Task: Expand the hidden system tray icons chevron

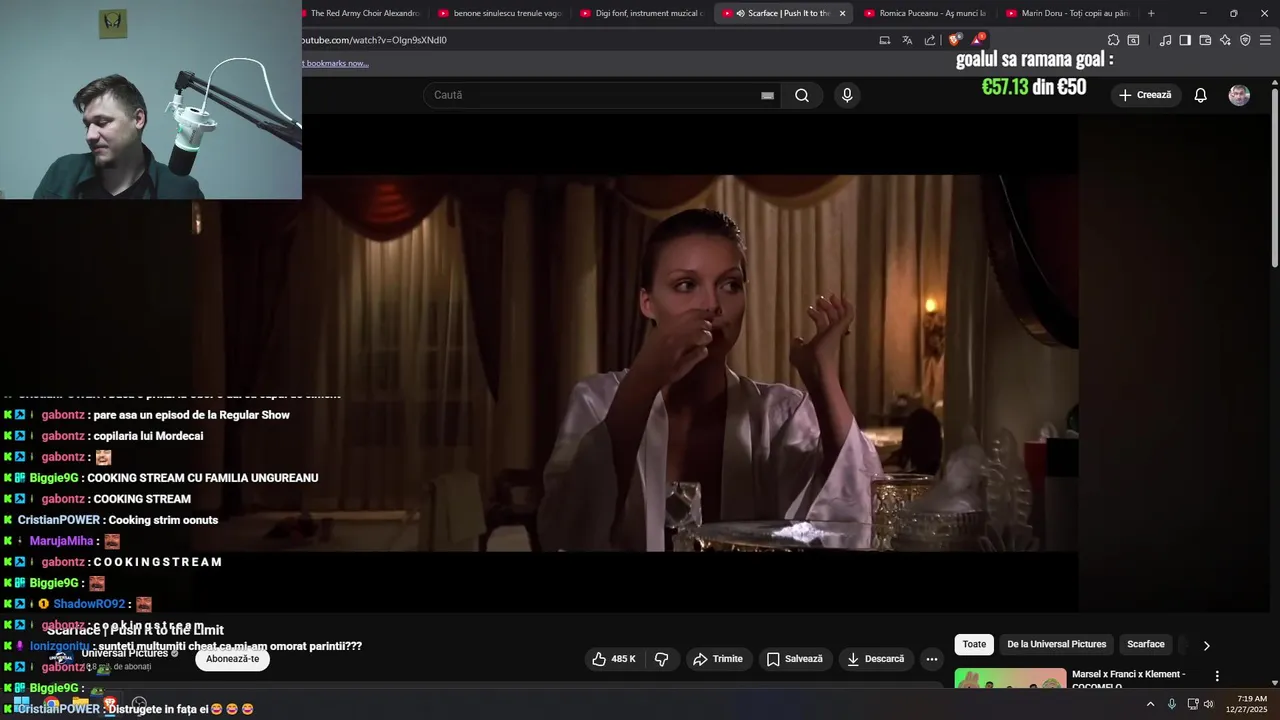Action: (x=1150, y=704)
